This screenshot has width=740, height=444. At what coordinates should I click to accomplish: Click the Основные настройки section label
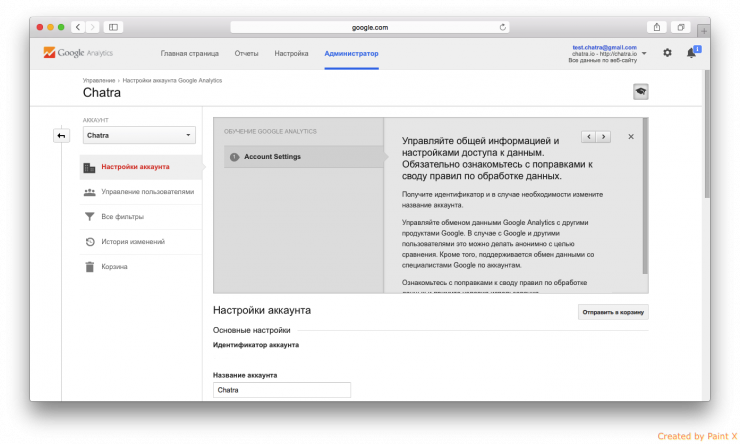pyautogui.click(x=252, y=330)
